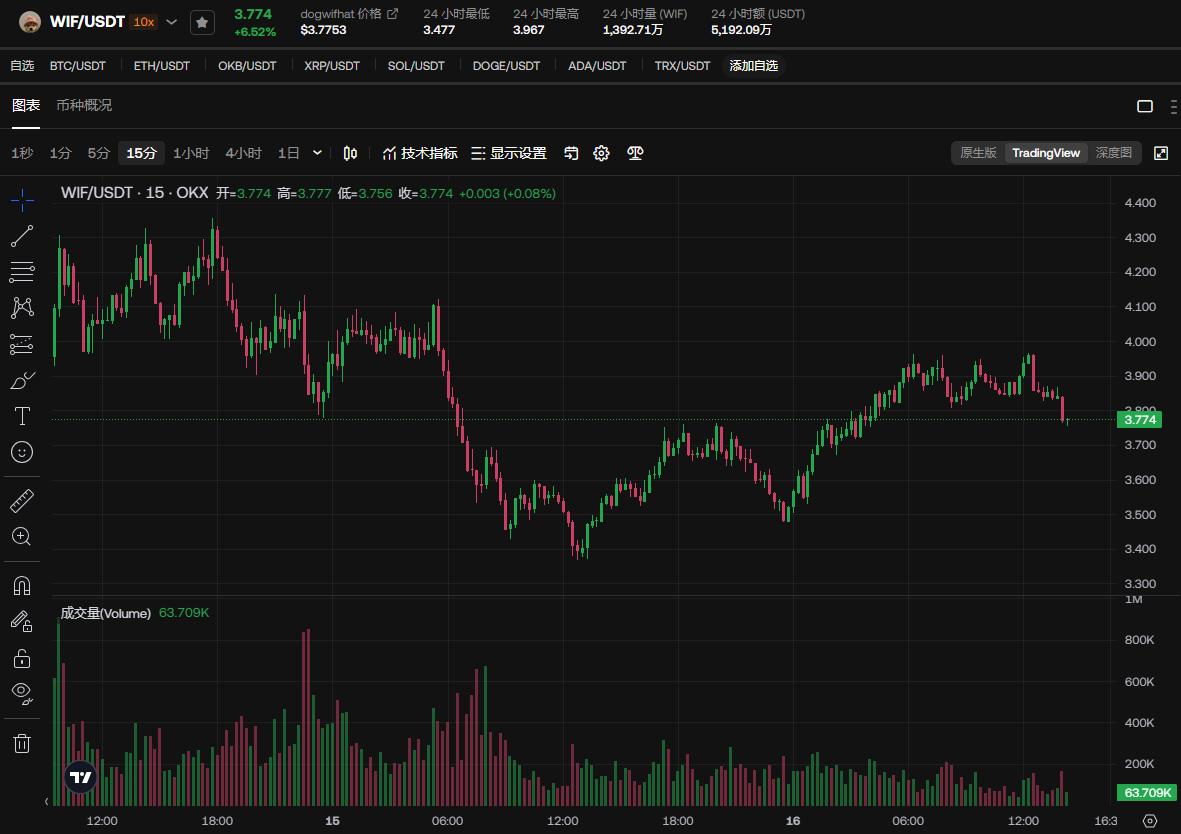This screenshot has height=834, width=1181.
Task: Click the zoom in magnifier tool
Action: [x=22, y=537]
